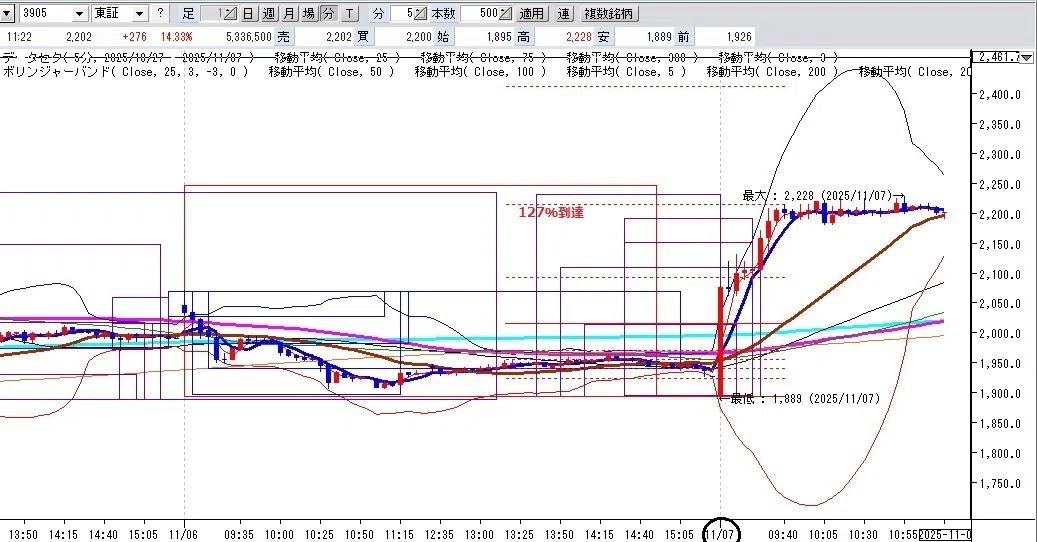Viewport: 1037px width, 542px height.
Task: Select the 移動平均( Close, 50 ) legend entry
Action: pos(331,72)
